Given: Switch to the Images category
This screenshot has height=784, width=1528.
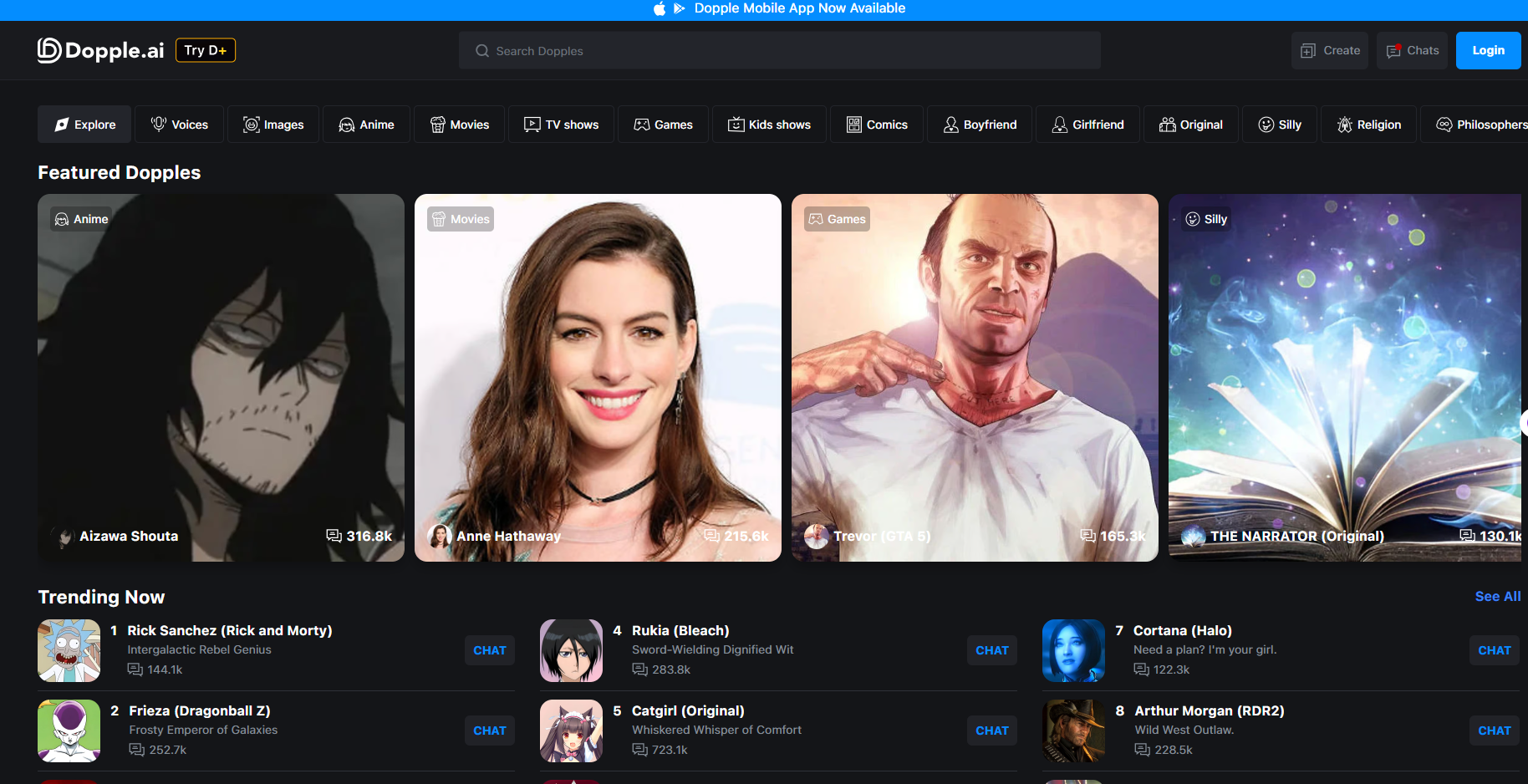Looking at the screenshot, I should point(273,125).
